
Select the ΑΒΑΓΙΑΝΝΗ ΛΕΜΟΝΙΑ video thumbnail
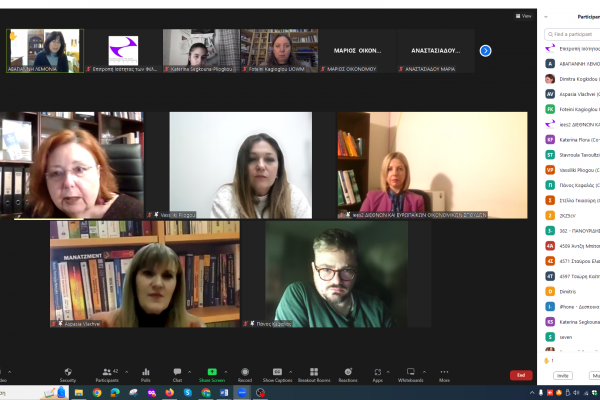[45, 51]
